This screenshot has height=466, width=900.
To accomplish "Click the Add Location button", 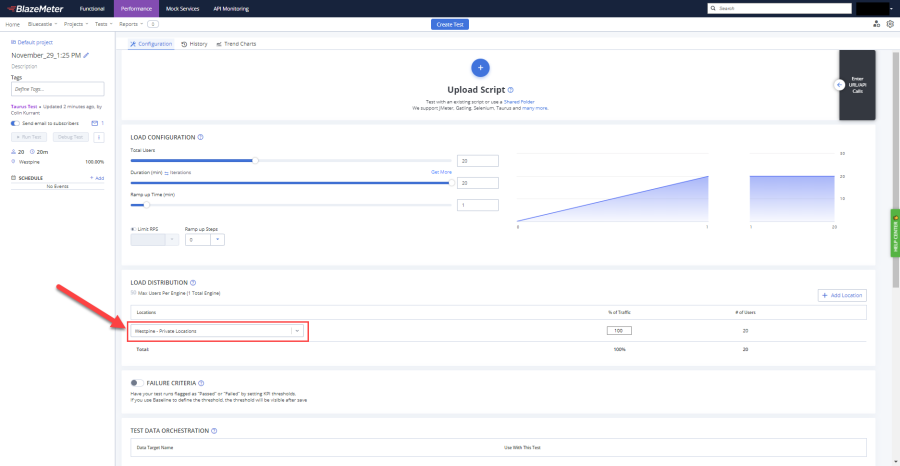I will coord(841,295).
